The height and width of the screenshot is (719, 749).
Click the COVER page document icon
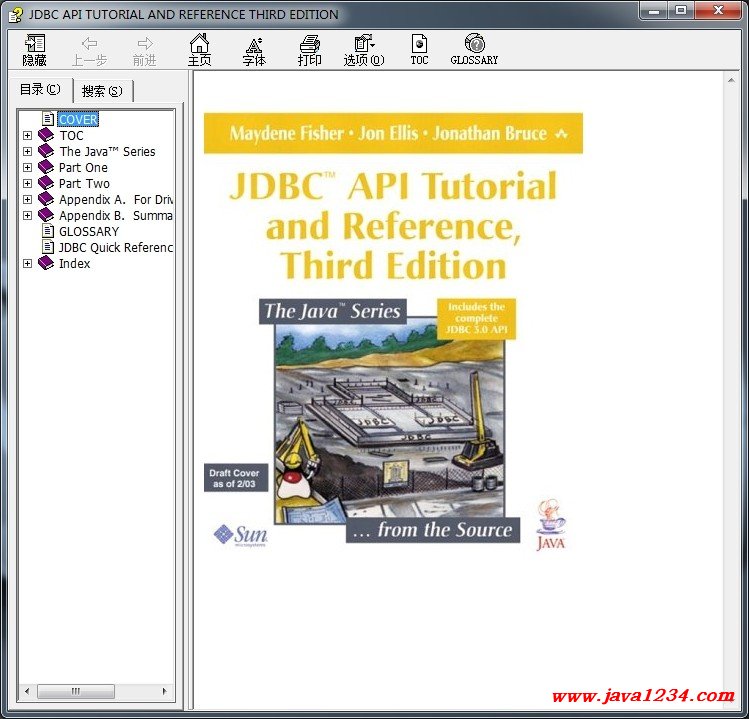click(48, 118)
